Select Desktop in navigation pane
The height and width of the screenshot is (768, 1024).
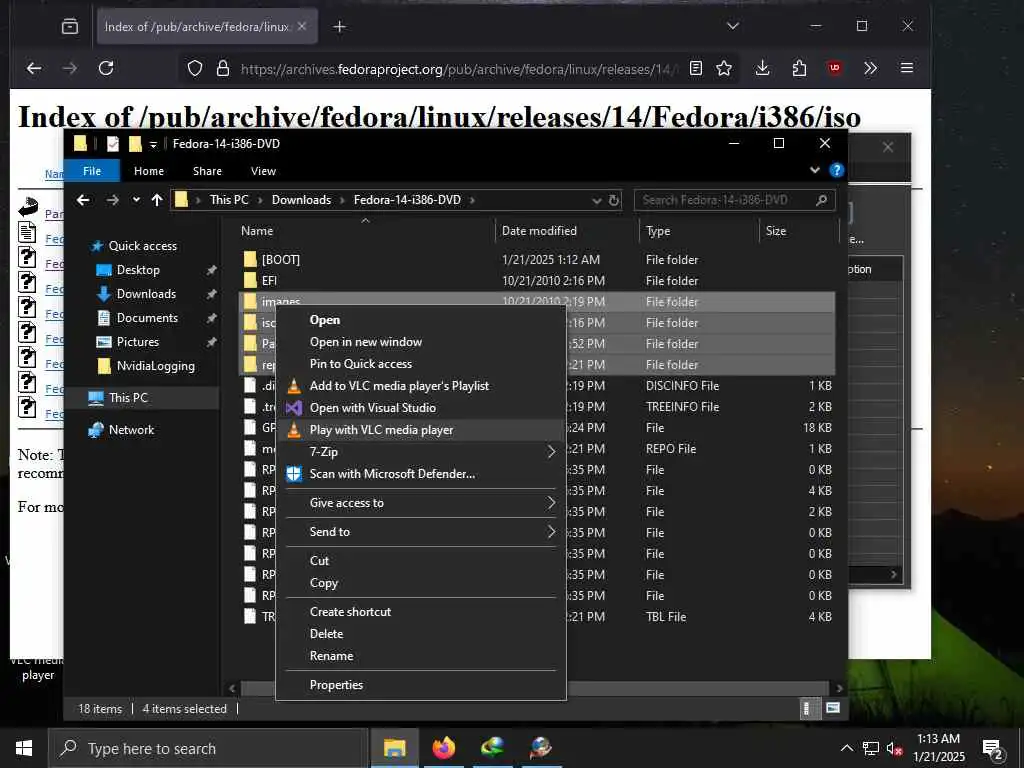pos(138,270)
